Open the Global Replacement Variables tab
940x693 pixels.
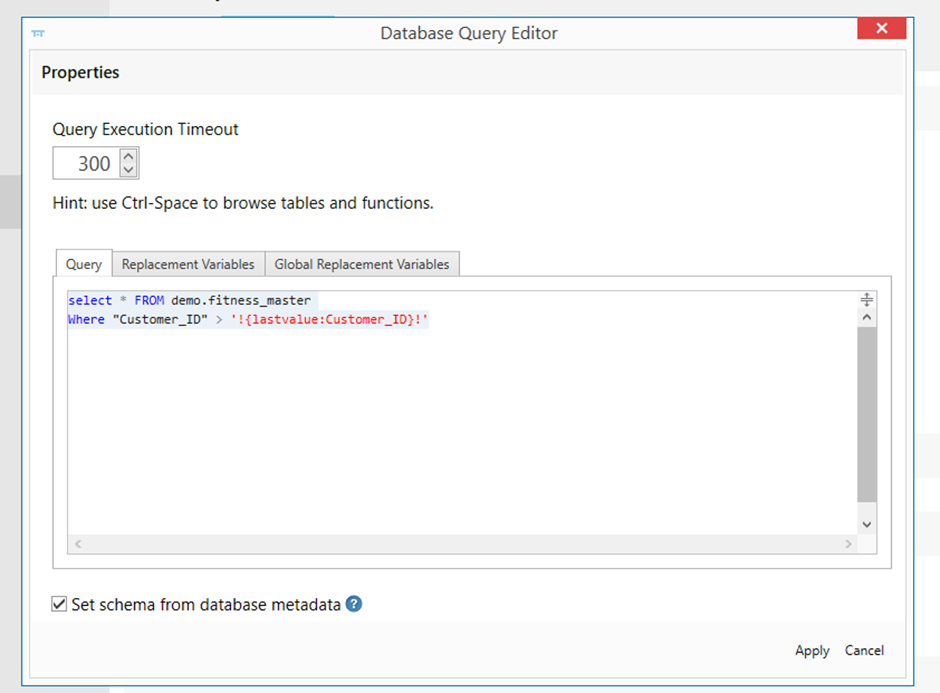(362, 264)
